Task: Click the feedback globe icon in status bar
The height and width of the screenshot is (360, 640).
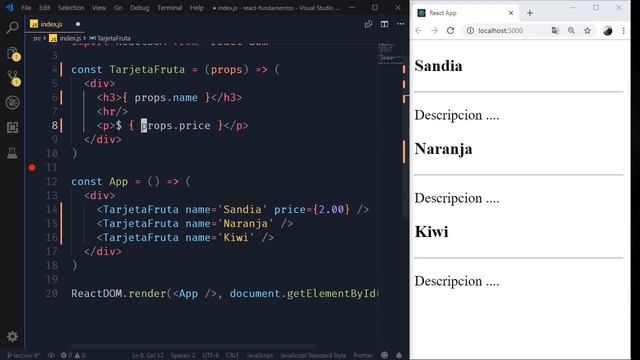Action: click(x=384, y=355)
